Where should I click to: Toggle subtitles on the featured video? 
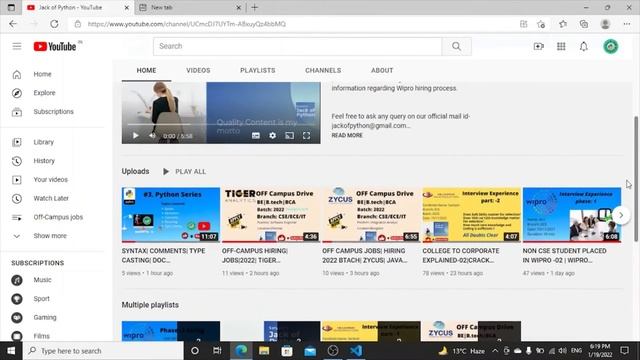point(256,136)
